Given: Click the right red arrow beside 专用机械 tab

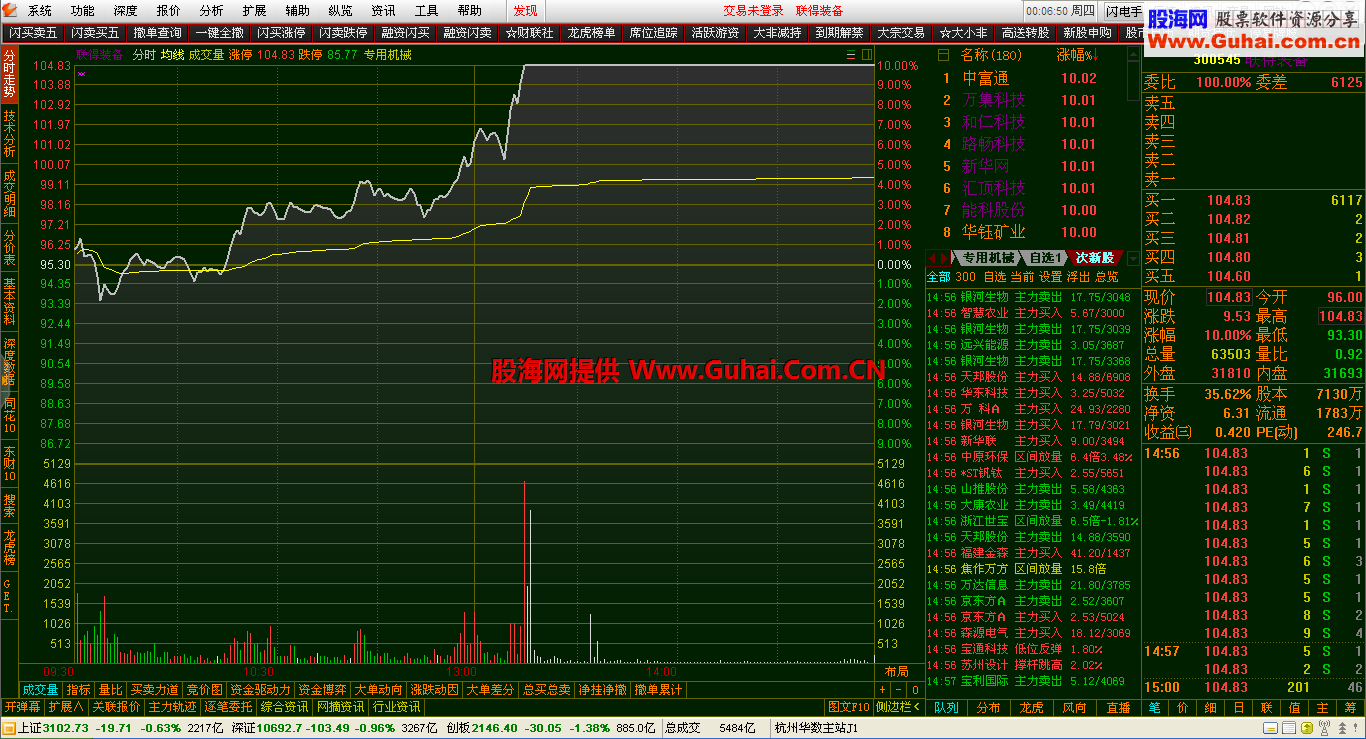Looking at the screenshot, I should (x=945, y=258).
